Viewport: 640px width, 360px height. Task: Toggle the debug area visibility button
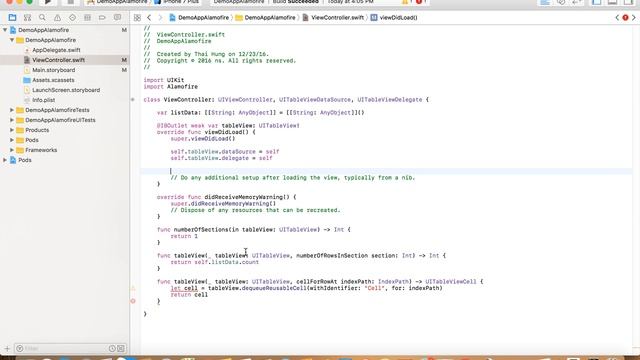612,2
